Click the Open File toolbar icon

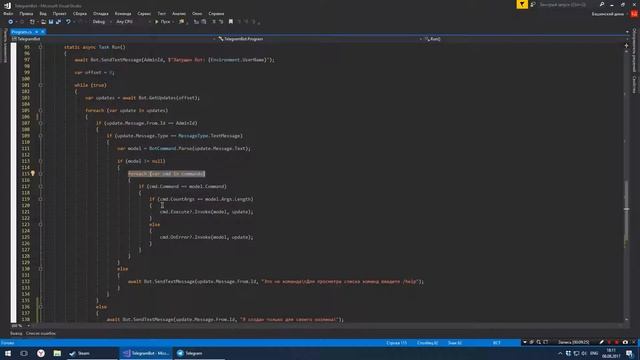(43, 22)
